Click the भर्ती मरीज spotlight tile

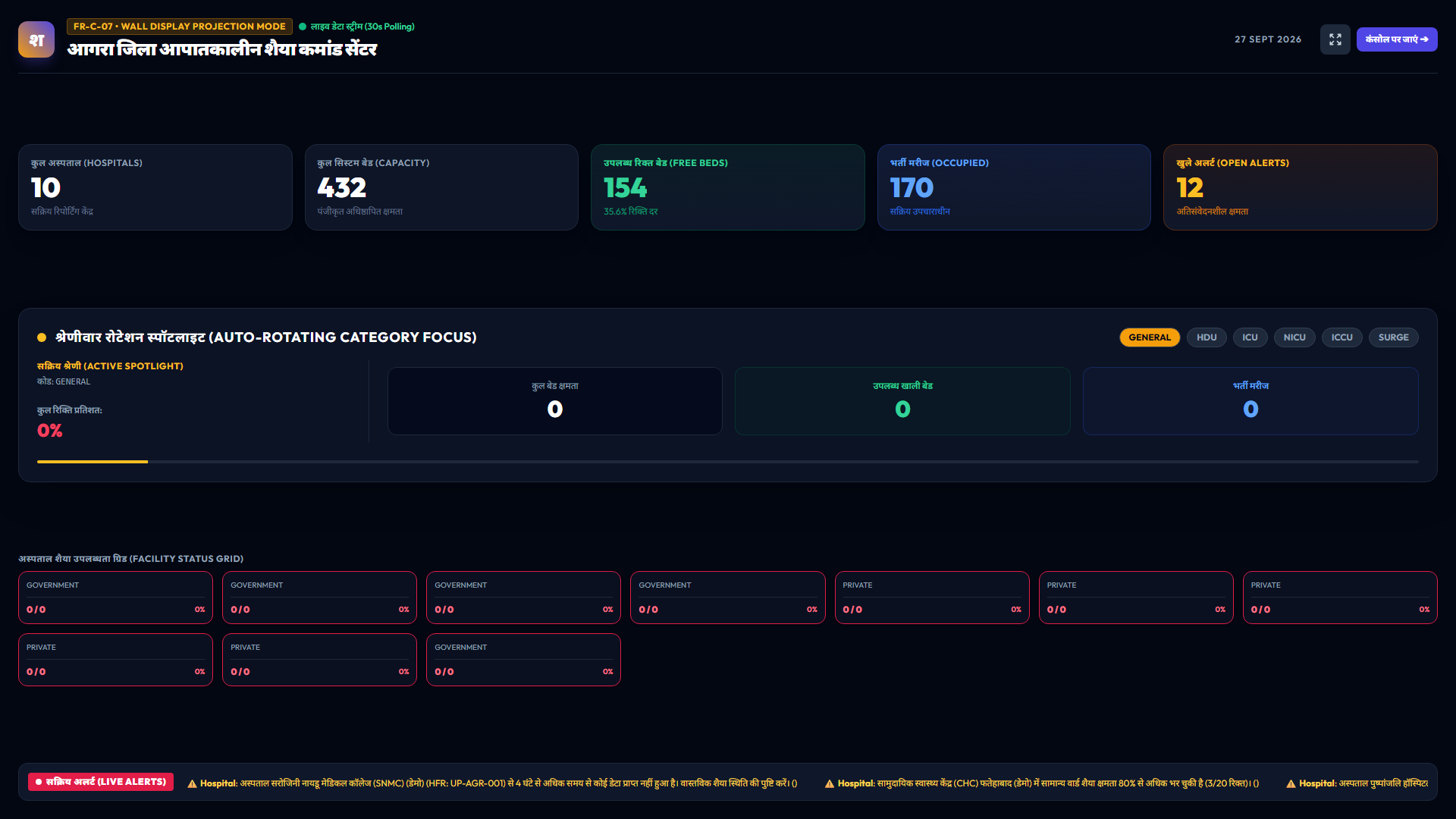coord(1250,401)
